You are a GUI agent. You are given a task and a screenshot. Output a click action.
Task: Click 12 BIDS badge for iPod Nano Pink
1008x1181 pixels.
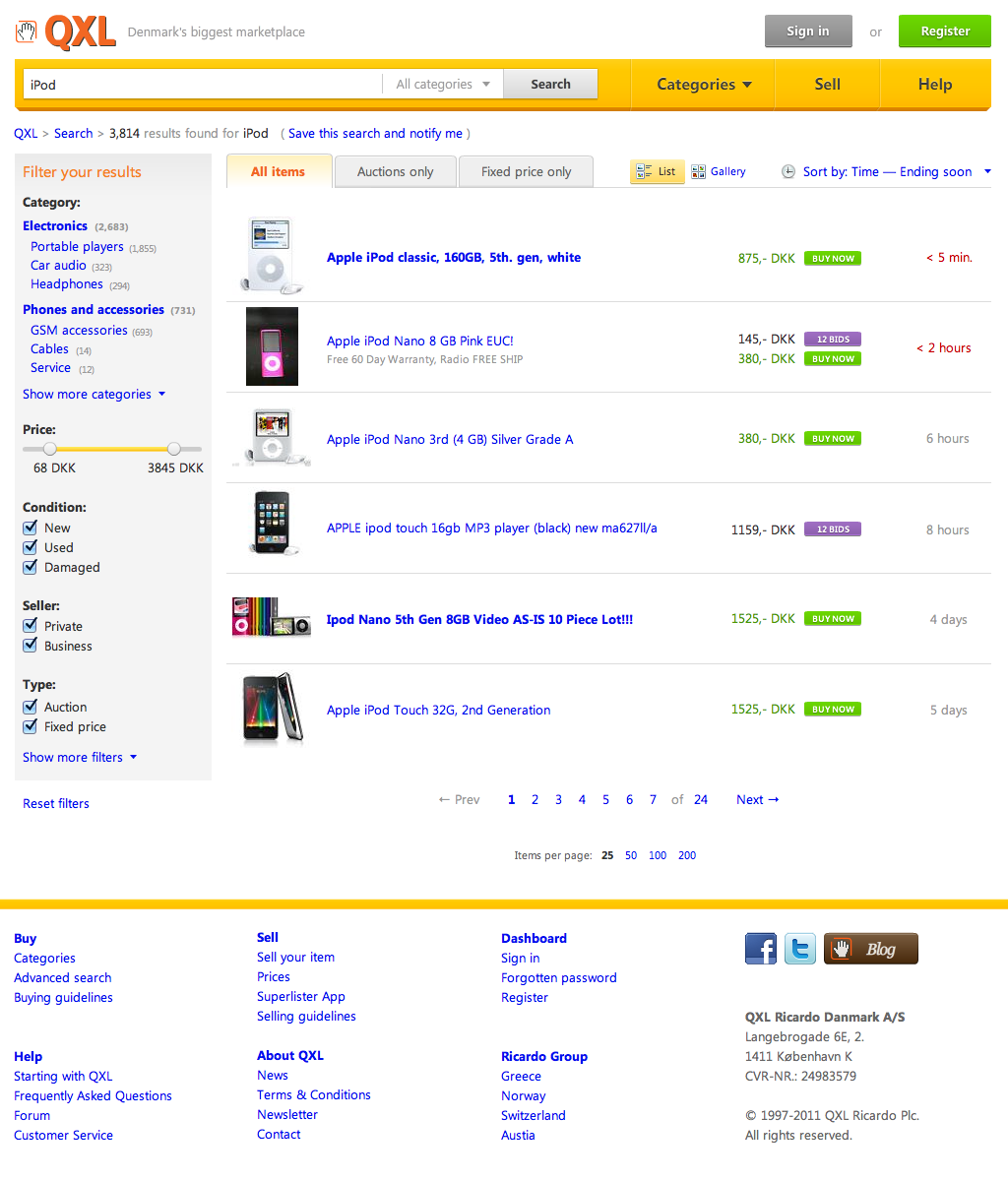833,339
